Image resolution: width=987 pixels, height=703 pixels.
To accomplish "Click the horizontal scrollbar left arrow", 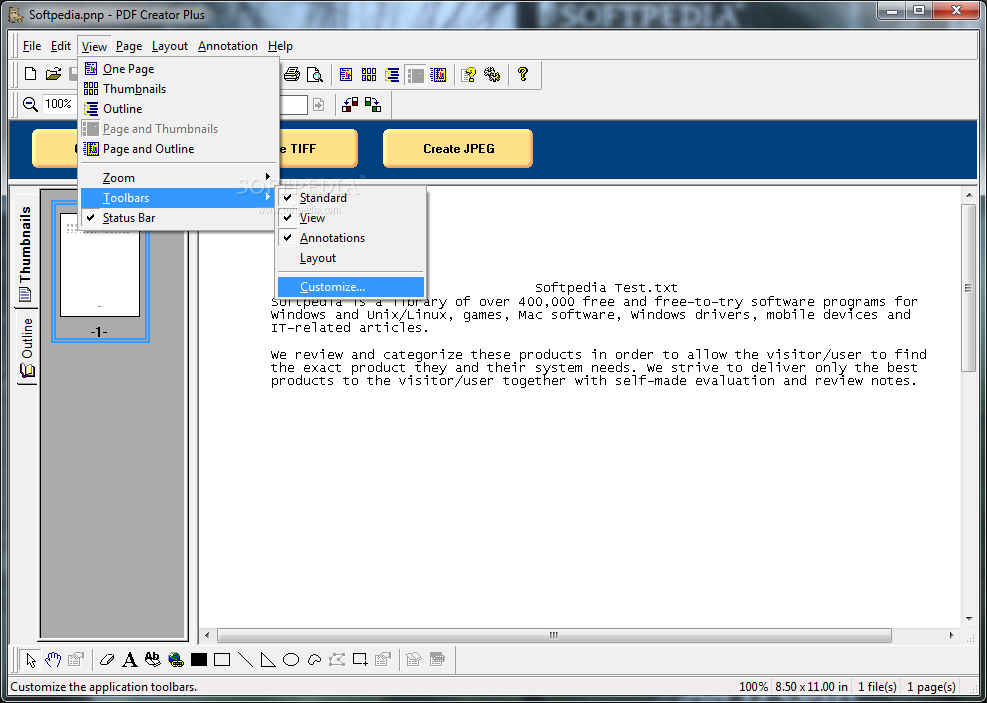I will point(206,636).
